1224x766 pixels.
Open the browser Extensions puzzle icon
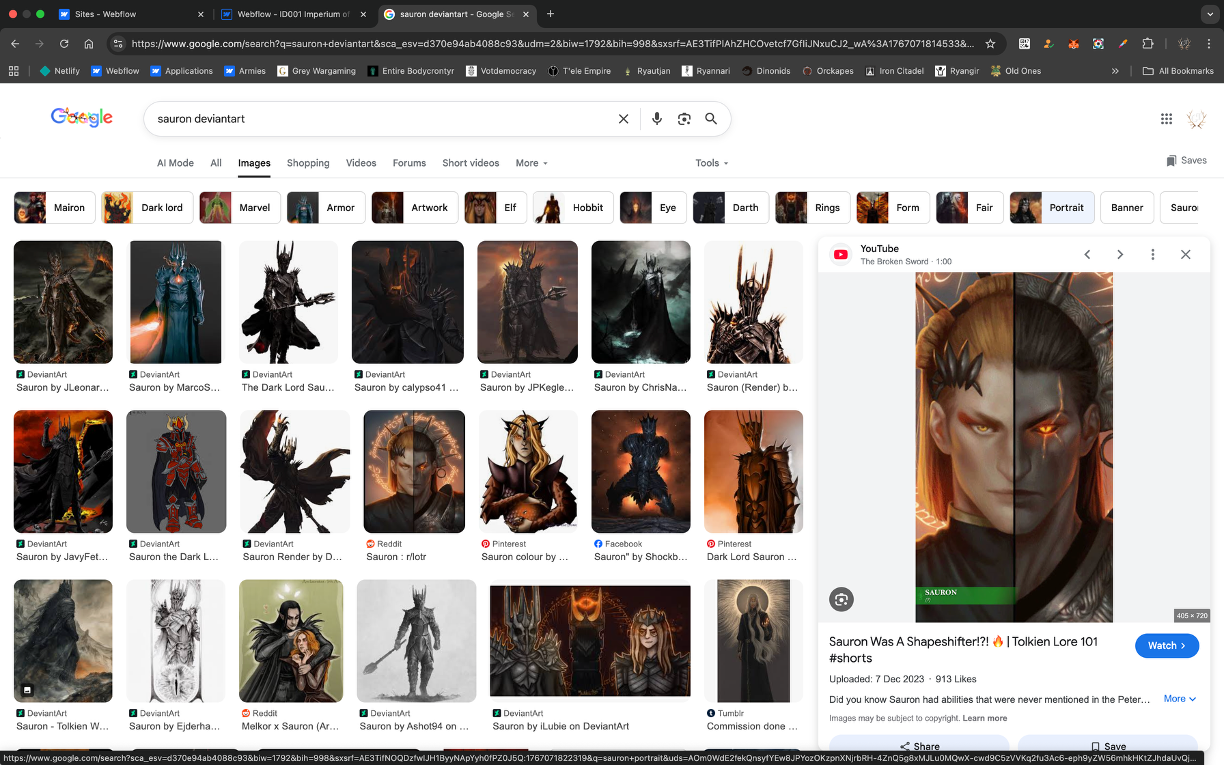click(x=1148, y=44)
